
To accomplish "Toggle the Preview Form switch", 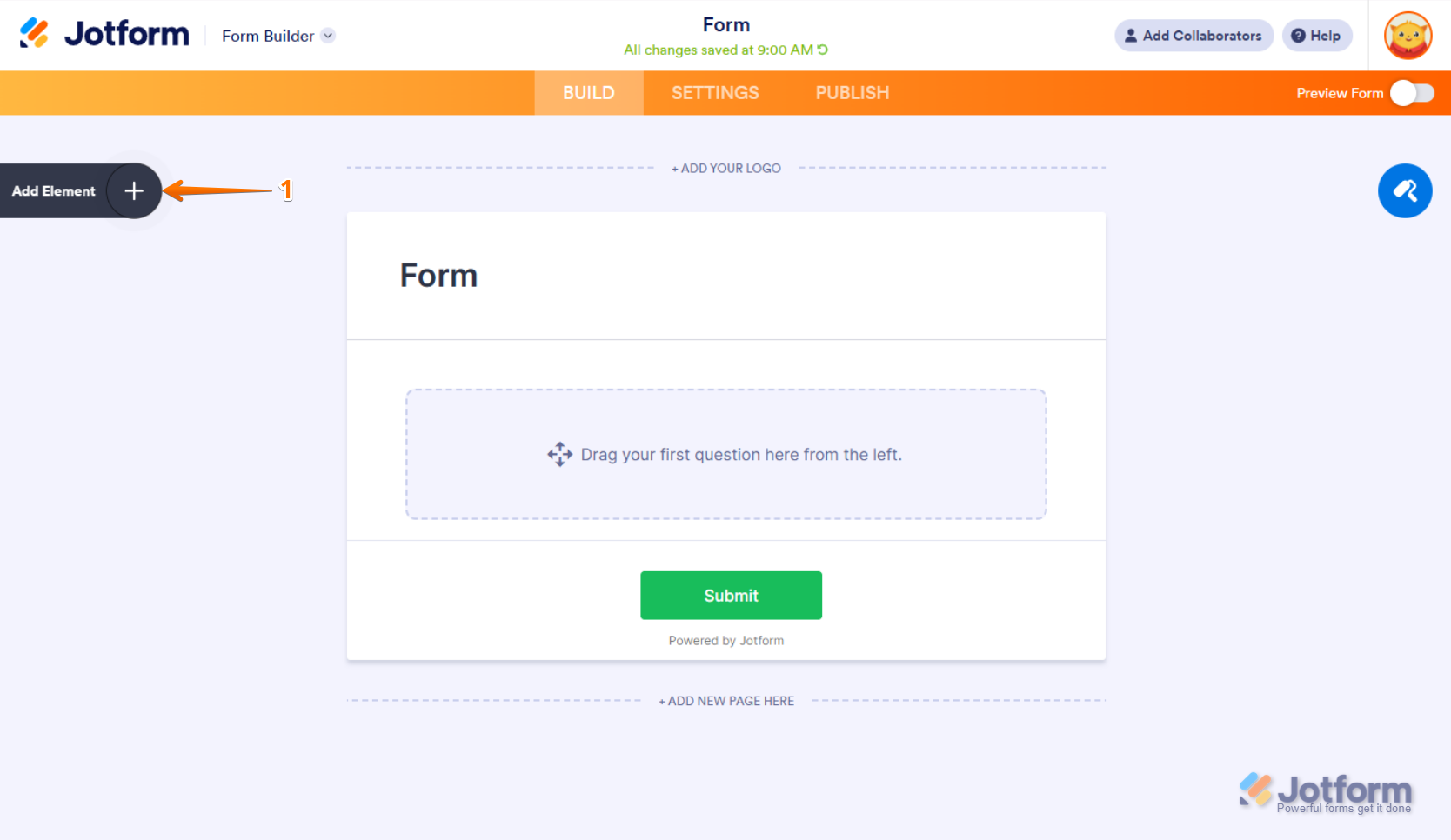I will 1411,93.
